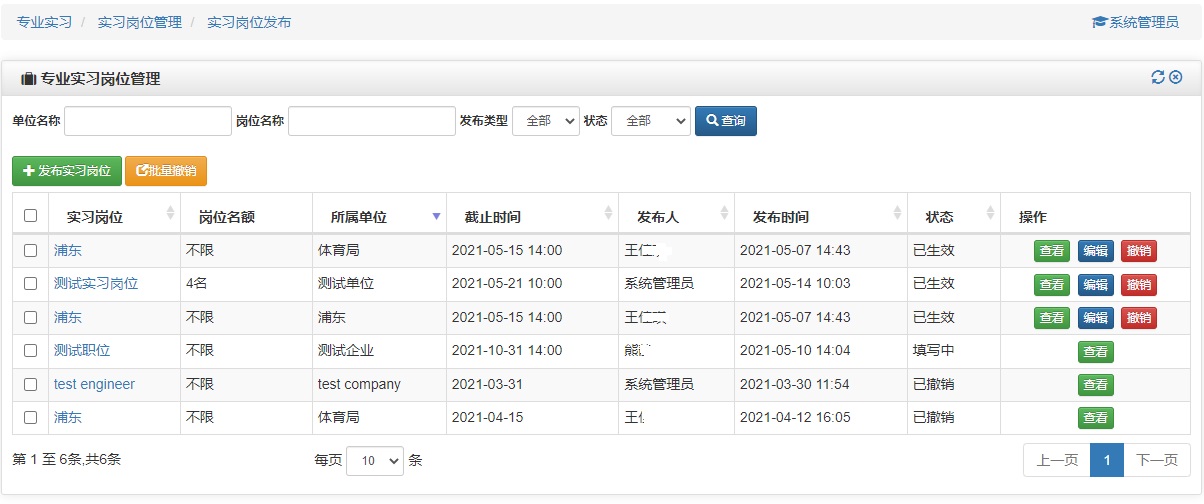Click 撤销 button for 测试实习岗位 row
The image size is (1204, 504).
tap(1138, 285)
